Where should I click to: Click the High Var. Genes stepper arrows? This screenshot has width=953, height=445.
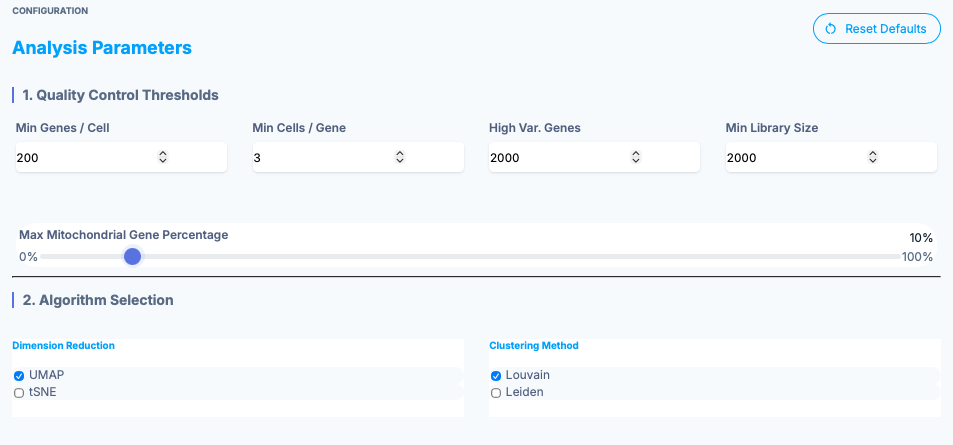[x=636, y=157]
